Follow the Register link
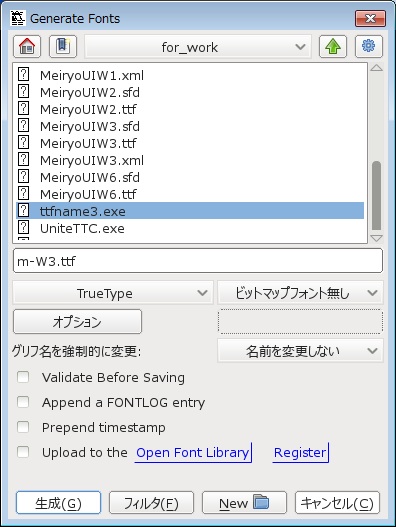Image resolution: width=396 pixels, height=527 pixels. click(x=300, y=452)
